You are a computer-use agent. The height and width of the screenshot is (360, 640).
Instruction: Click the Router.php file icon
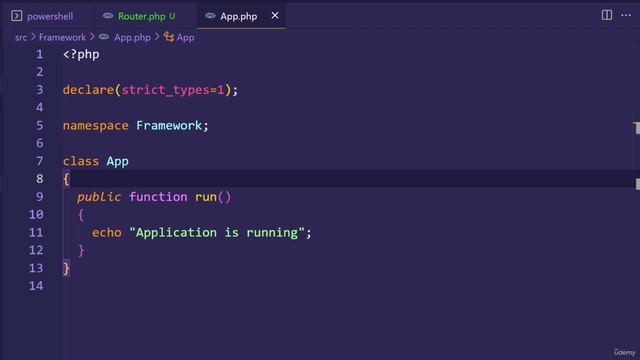coord(108,16)
